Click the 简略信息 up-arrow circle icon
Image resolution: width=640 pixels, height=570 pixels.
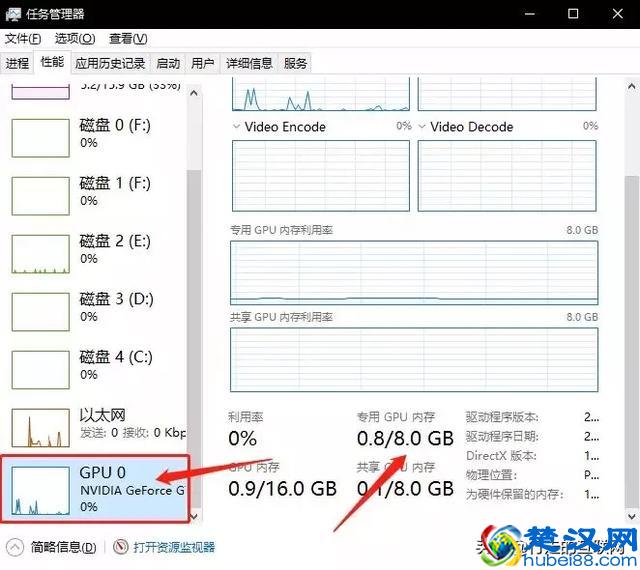[x=15, y=547]
